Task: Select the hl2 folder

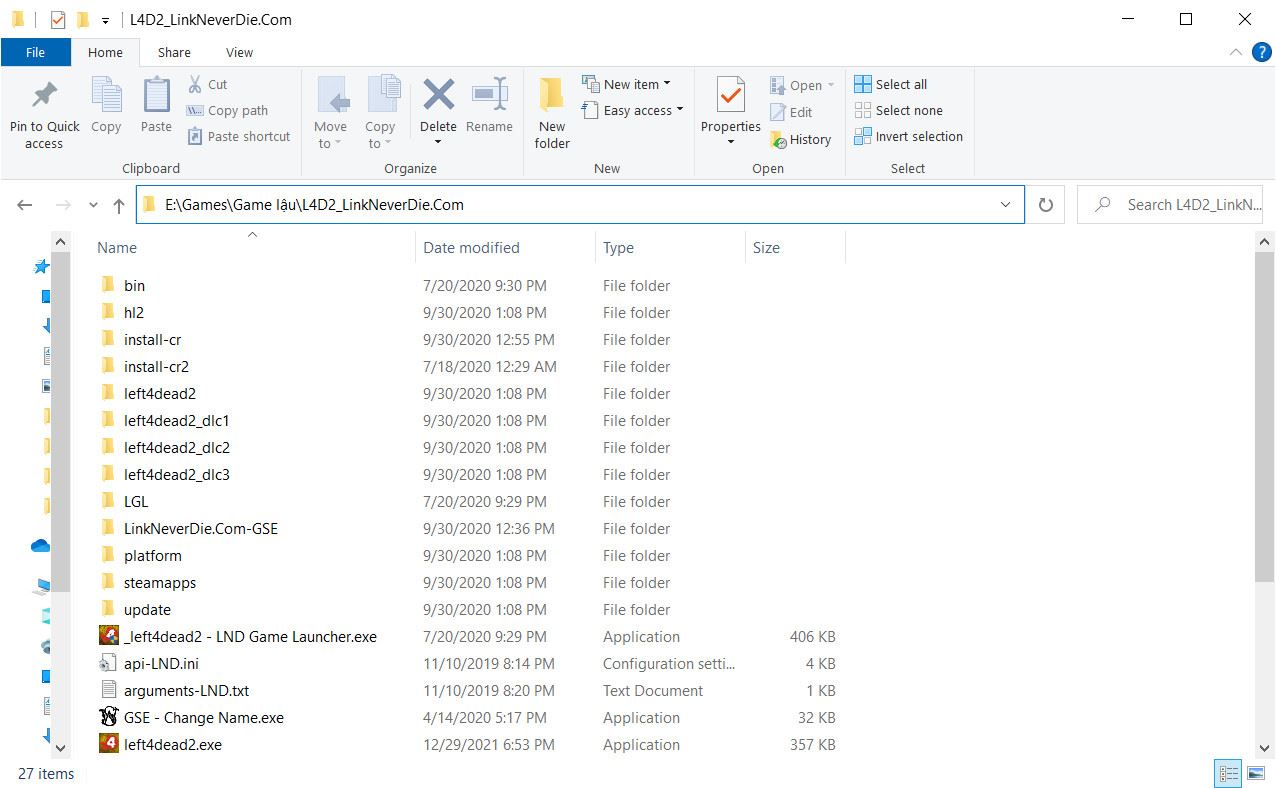Action: tap(123, 312)
